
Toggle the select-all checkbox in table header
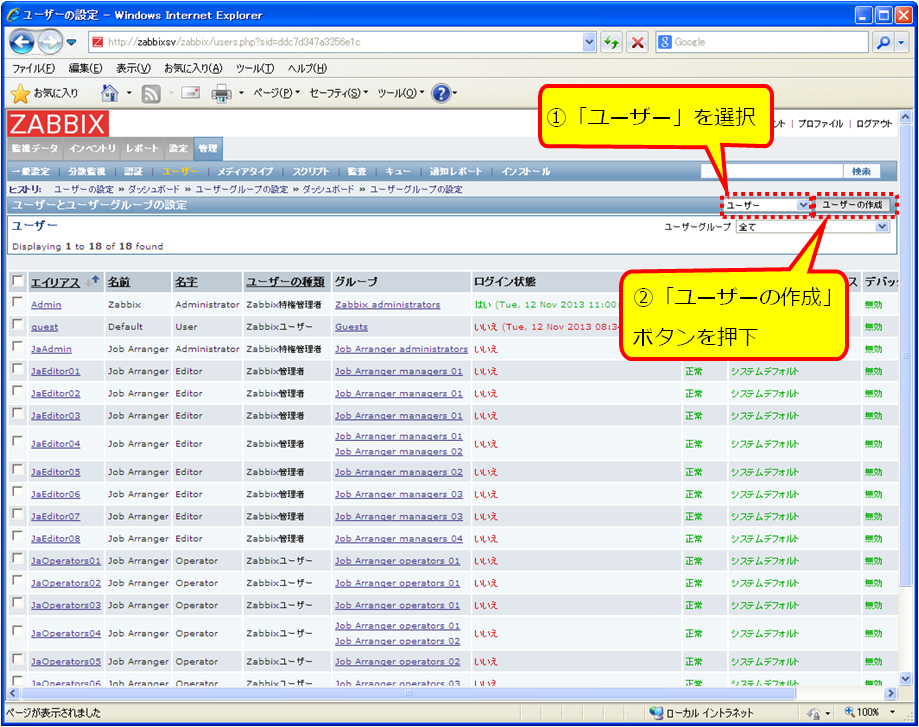pos(18,281)
